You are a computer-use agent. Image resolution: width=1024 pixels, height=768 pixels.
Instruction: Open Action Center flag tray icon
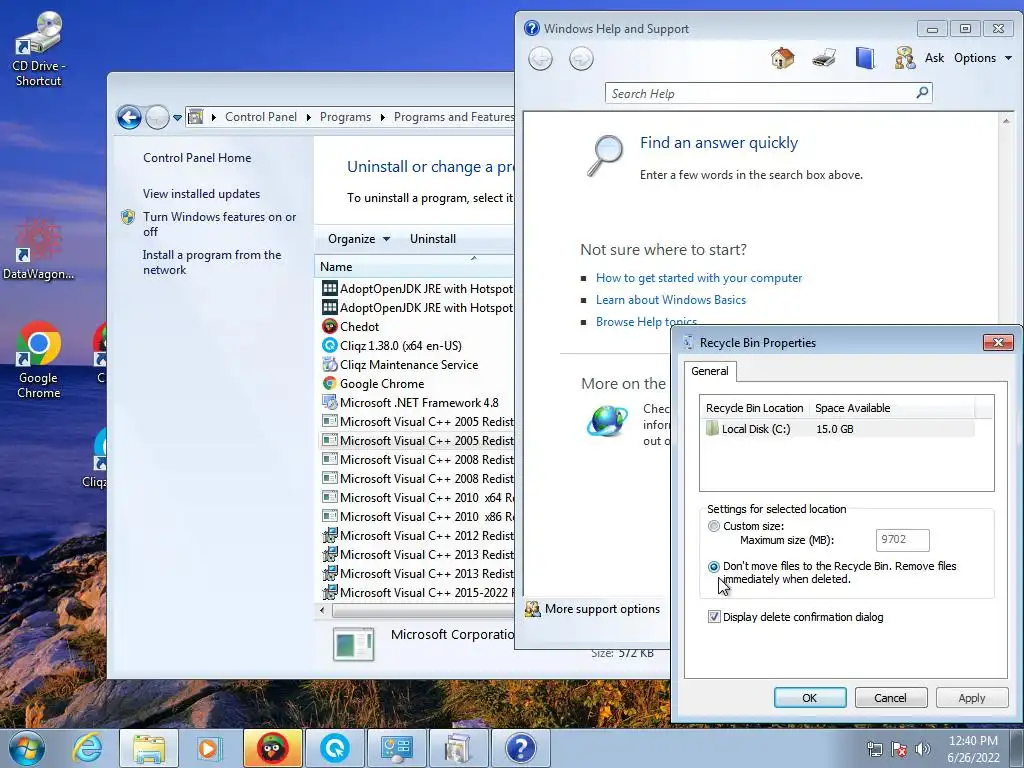(x=899, y=749)
